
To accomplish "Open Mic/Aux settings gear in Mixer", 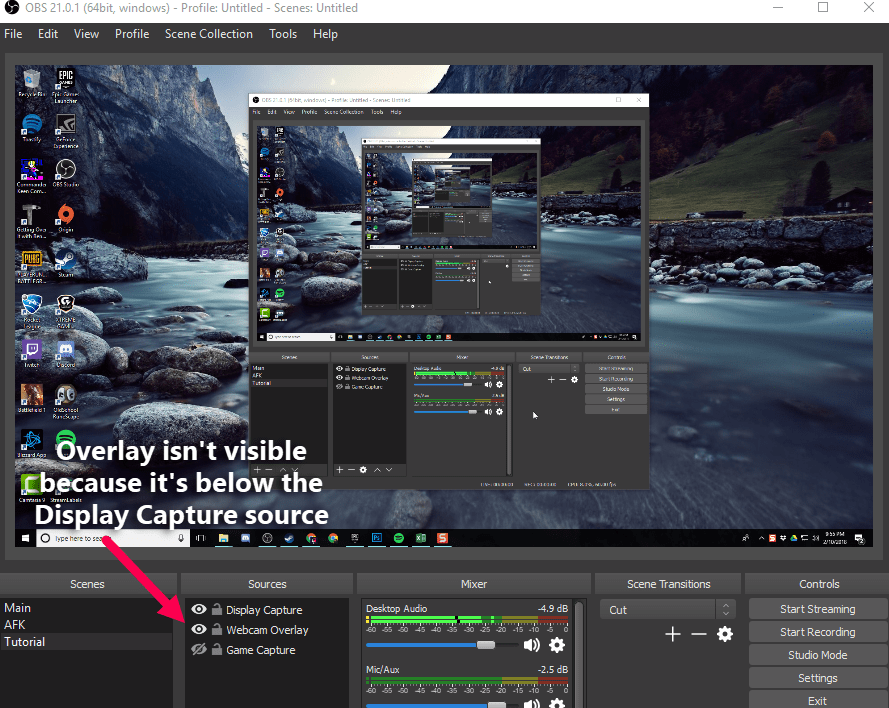I will tap(556, 703).
